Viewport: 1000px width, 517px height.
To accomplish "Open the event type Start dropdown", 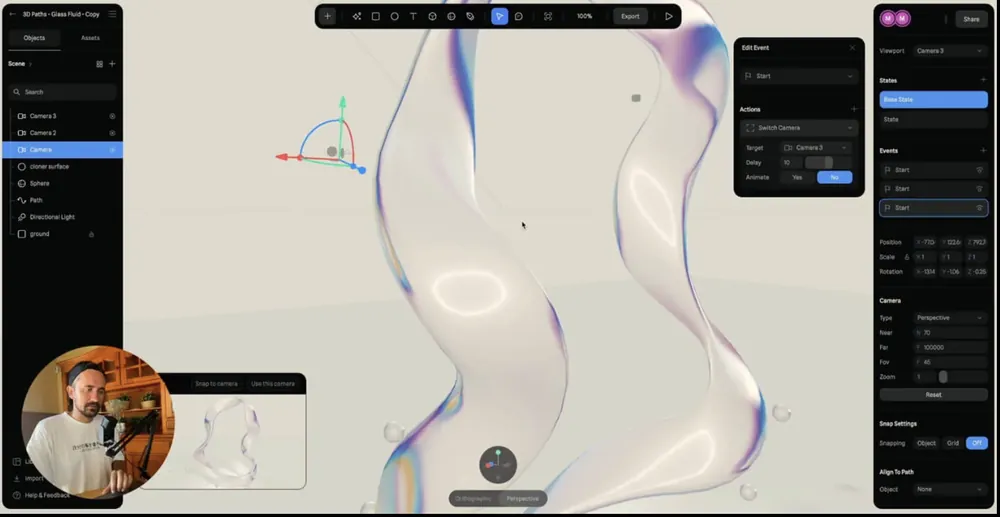I will pos(798,76).
